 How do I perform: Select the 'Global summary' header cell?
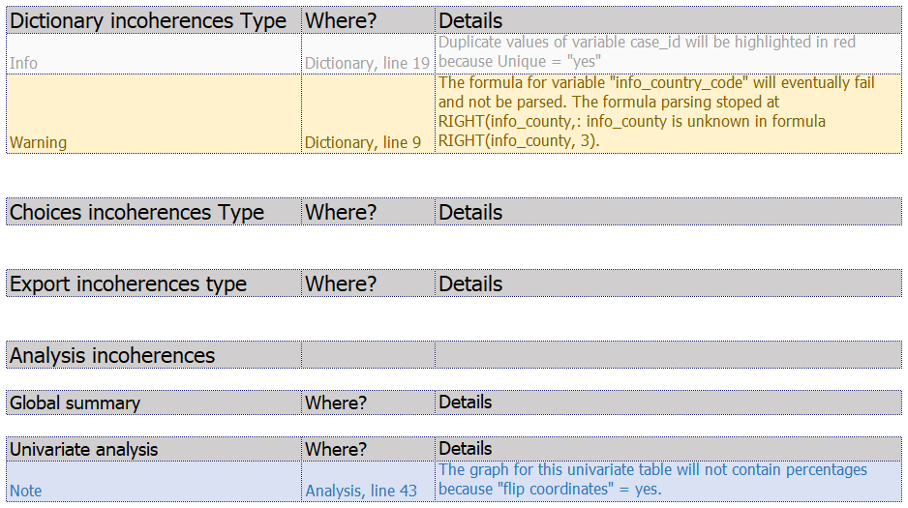(154, 403)
